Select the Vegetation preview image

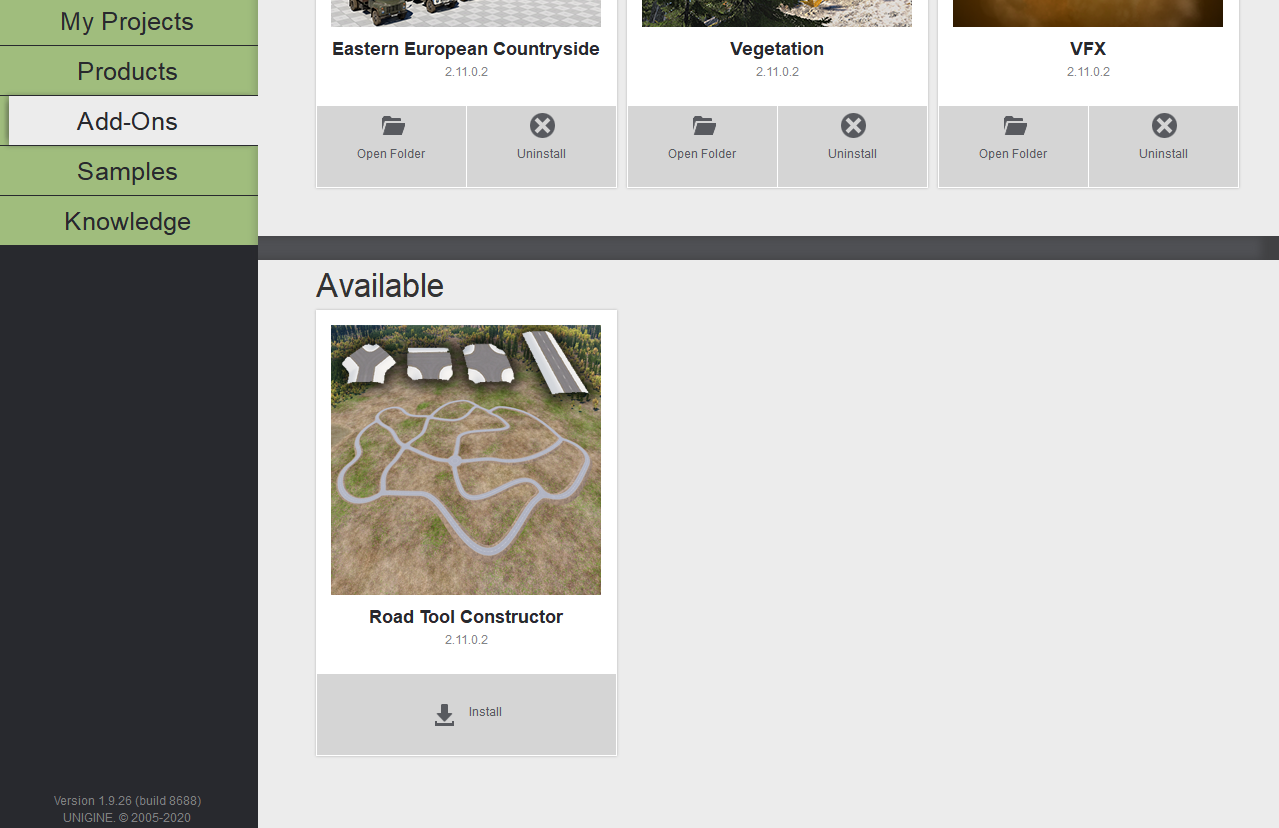pos(777,13)
